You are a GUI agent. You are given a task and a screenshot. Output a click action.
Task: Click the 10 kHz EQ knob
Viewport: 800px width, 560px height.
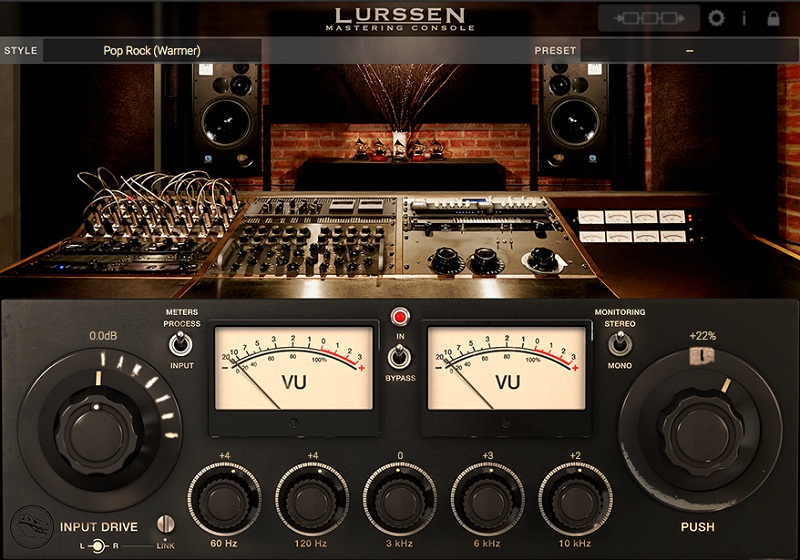[575, 500]
